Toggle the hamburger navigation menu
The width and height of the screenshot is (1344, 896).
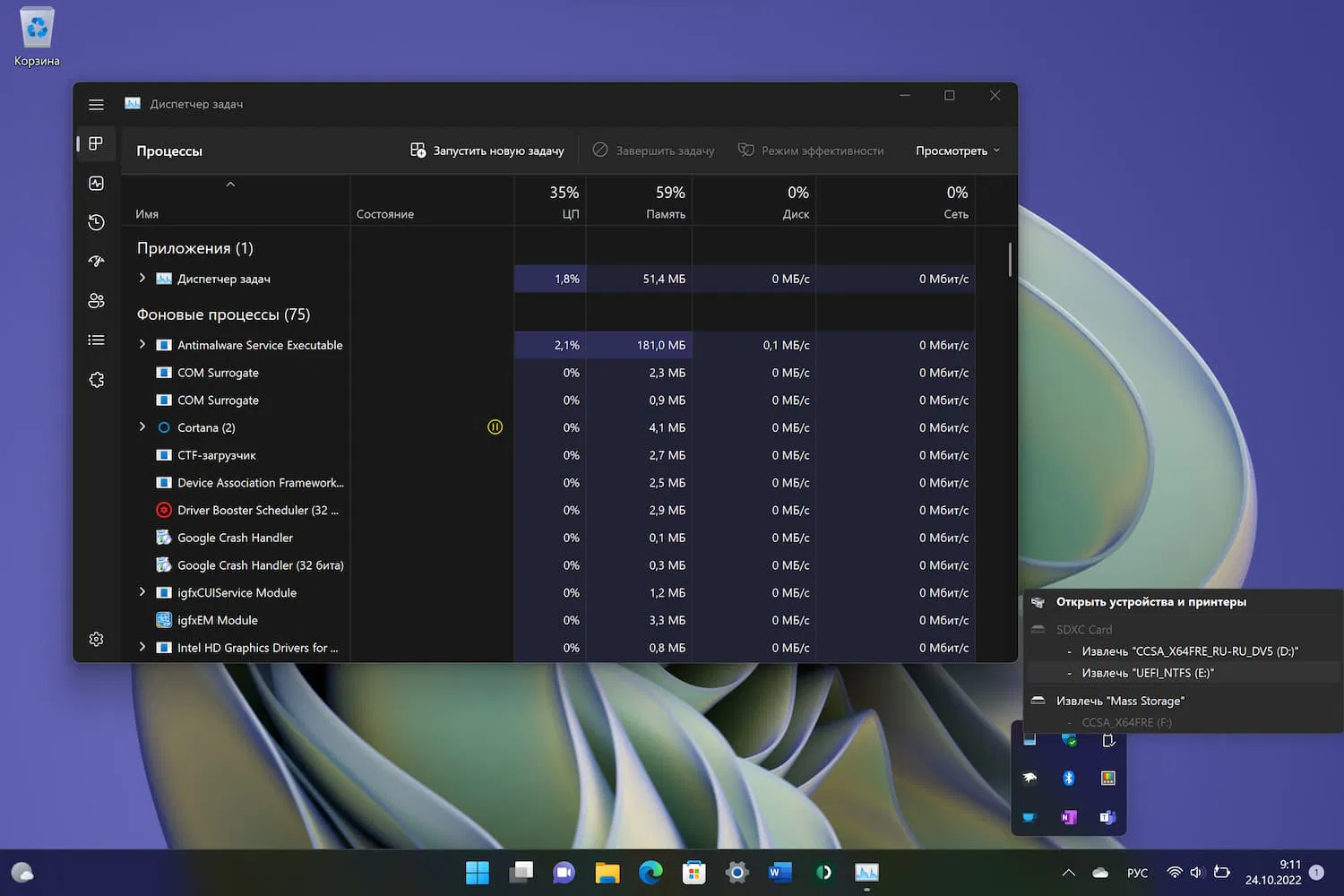(97, 105)
